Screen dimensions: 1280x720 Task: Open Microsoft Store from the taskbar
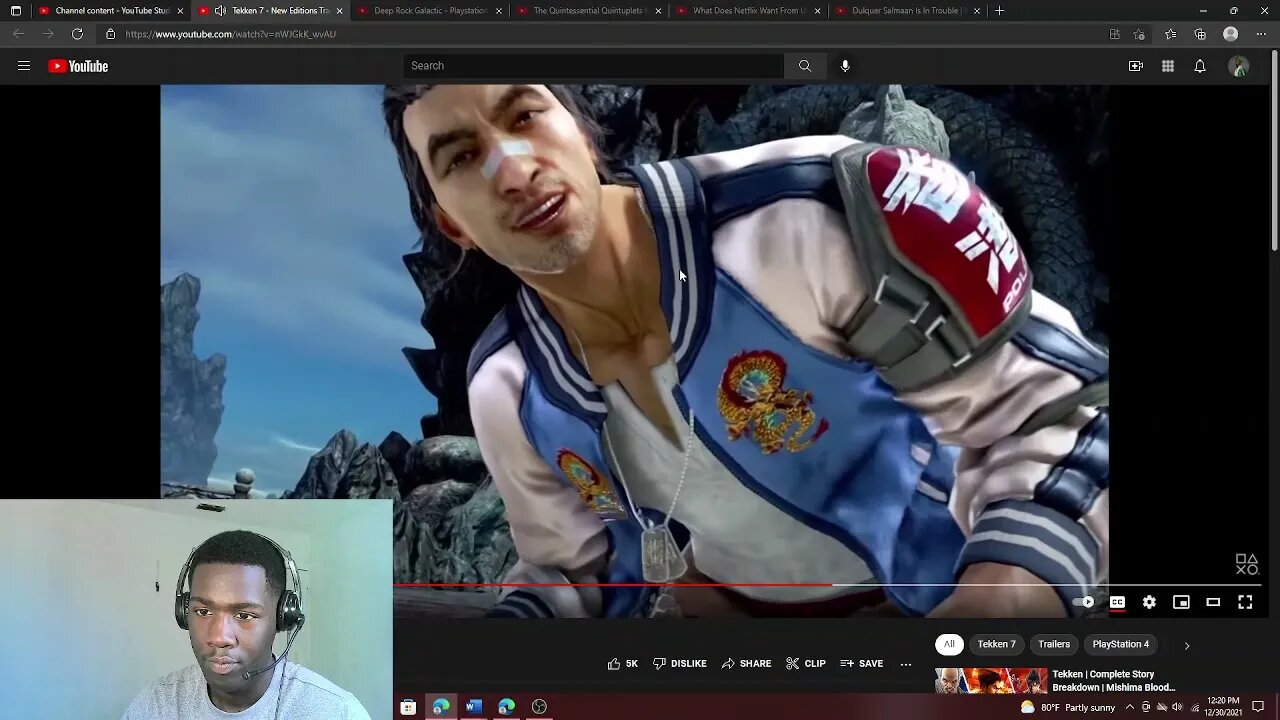click(x=408, y=707)
